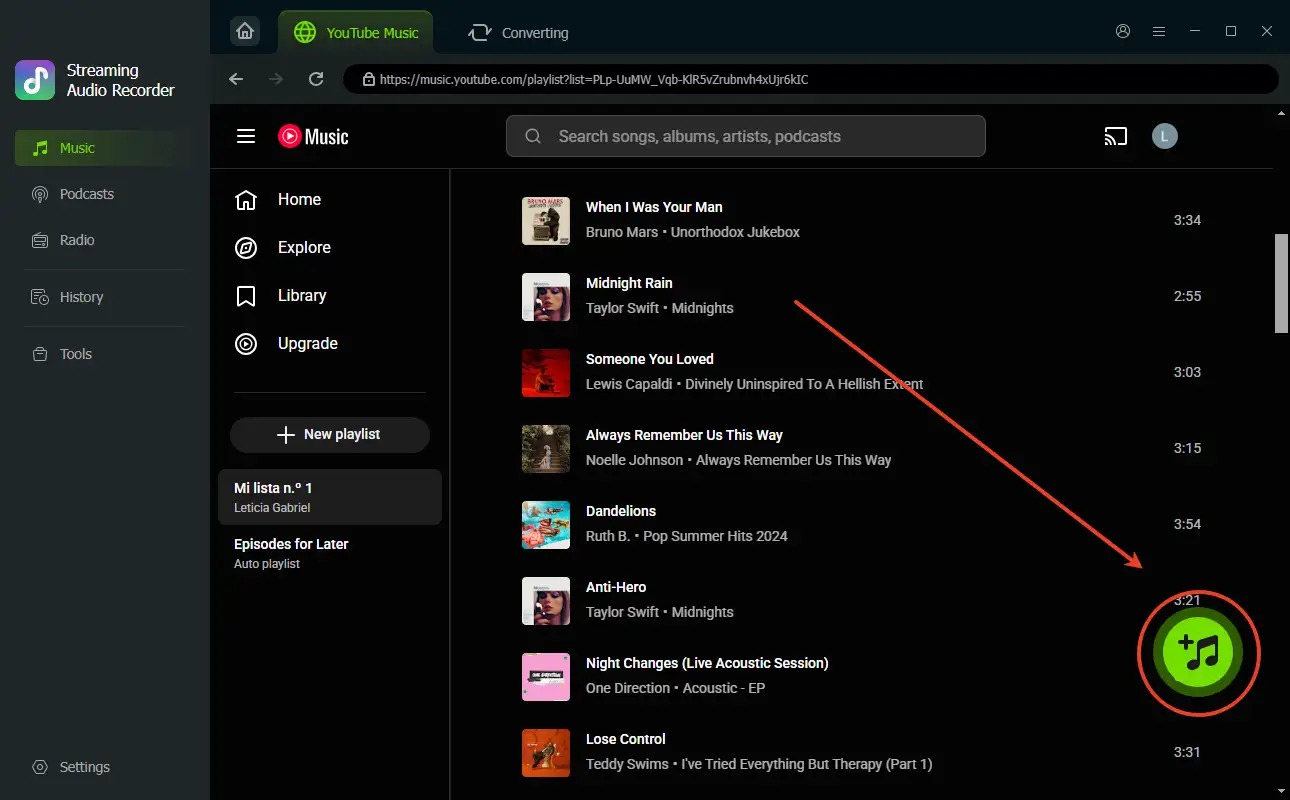Click the Dandelions album thumbnail
Viewport: 1290px width, 800px height.
click(x=546, y=525)
